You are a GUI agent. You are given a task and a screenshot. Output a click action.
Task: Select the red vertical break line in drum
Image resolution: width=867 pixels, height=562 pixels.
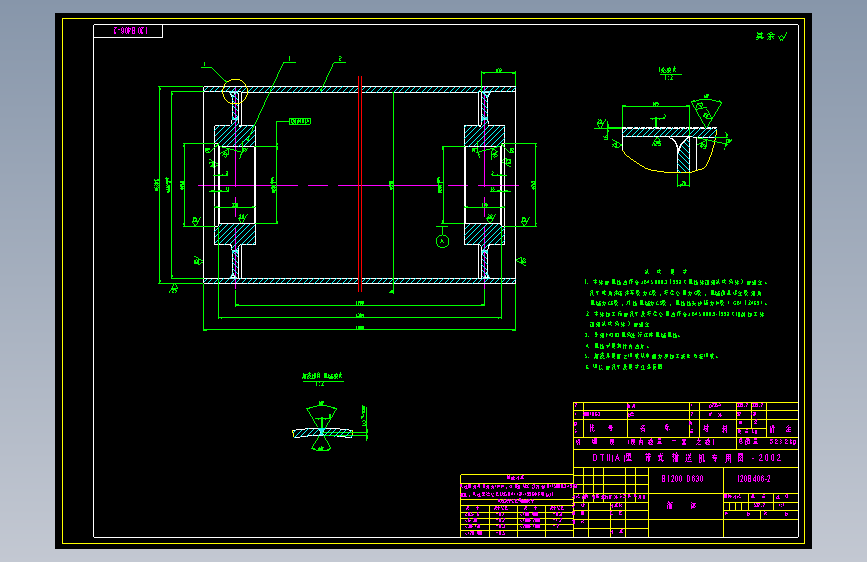pos(360,184)
